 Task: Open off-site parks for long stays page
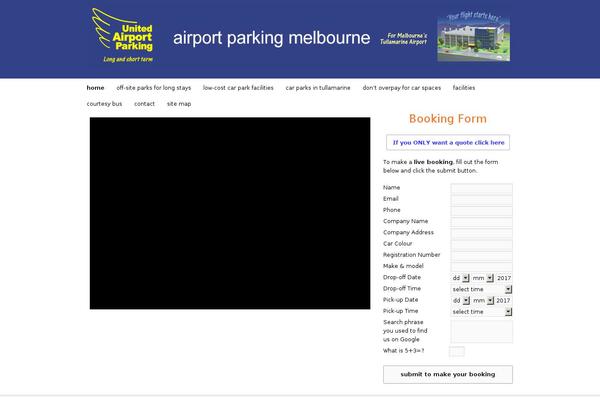tap(153, 88)
